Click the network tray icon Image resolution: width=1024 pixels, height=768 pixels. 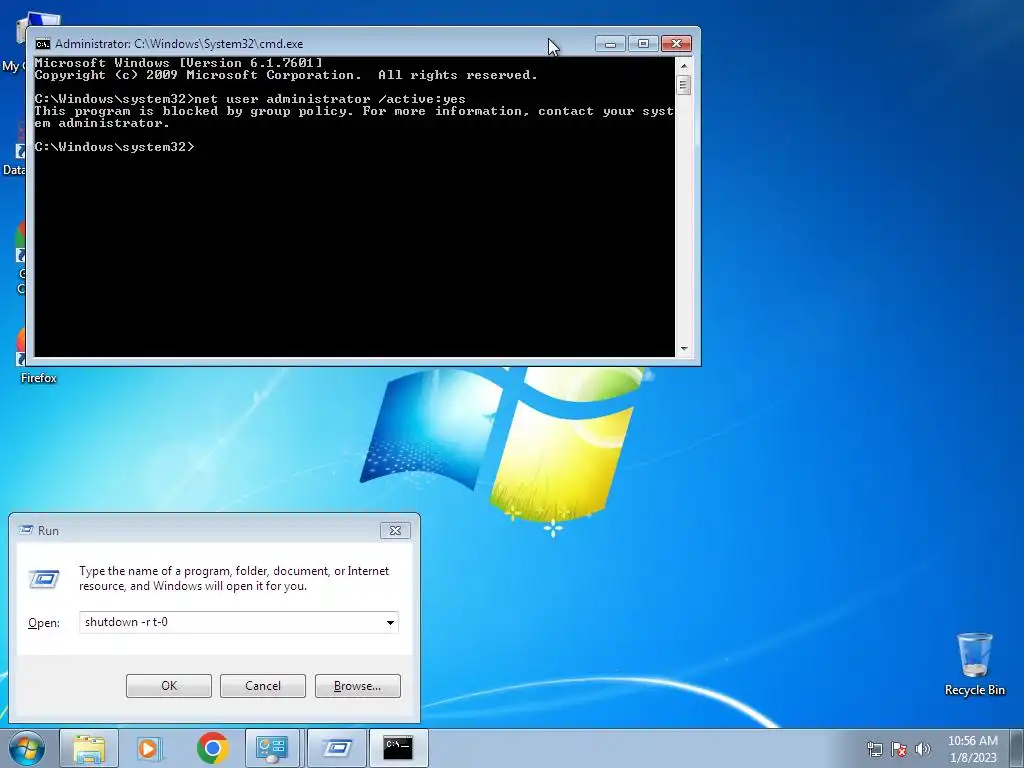pos(874,749)
